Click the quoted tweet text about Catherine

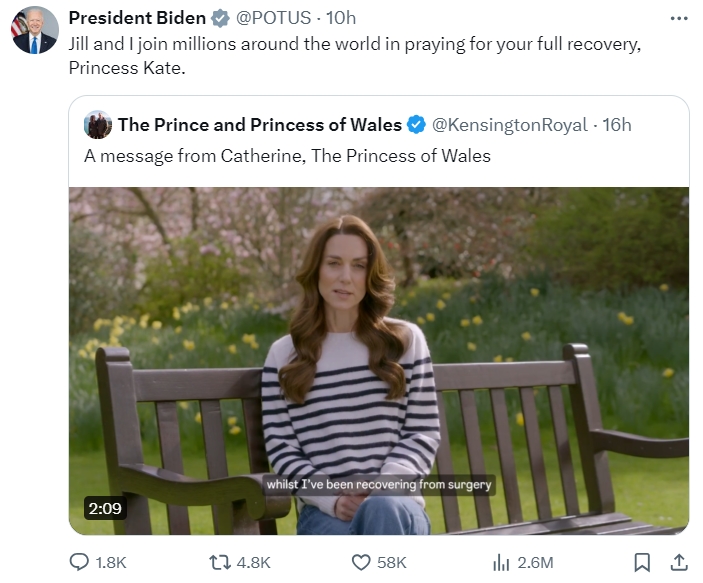coord(287,156)
